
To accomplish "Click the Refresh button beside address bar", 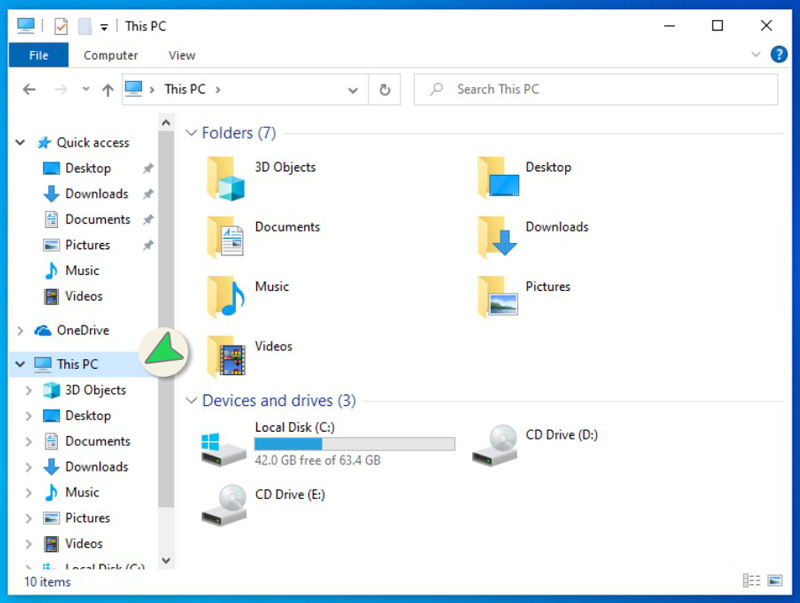I will coord(384,89).
